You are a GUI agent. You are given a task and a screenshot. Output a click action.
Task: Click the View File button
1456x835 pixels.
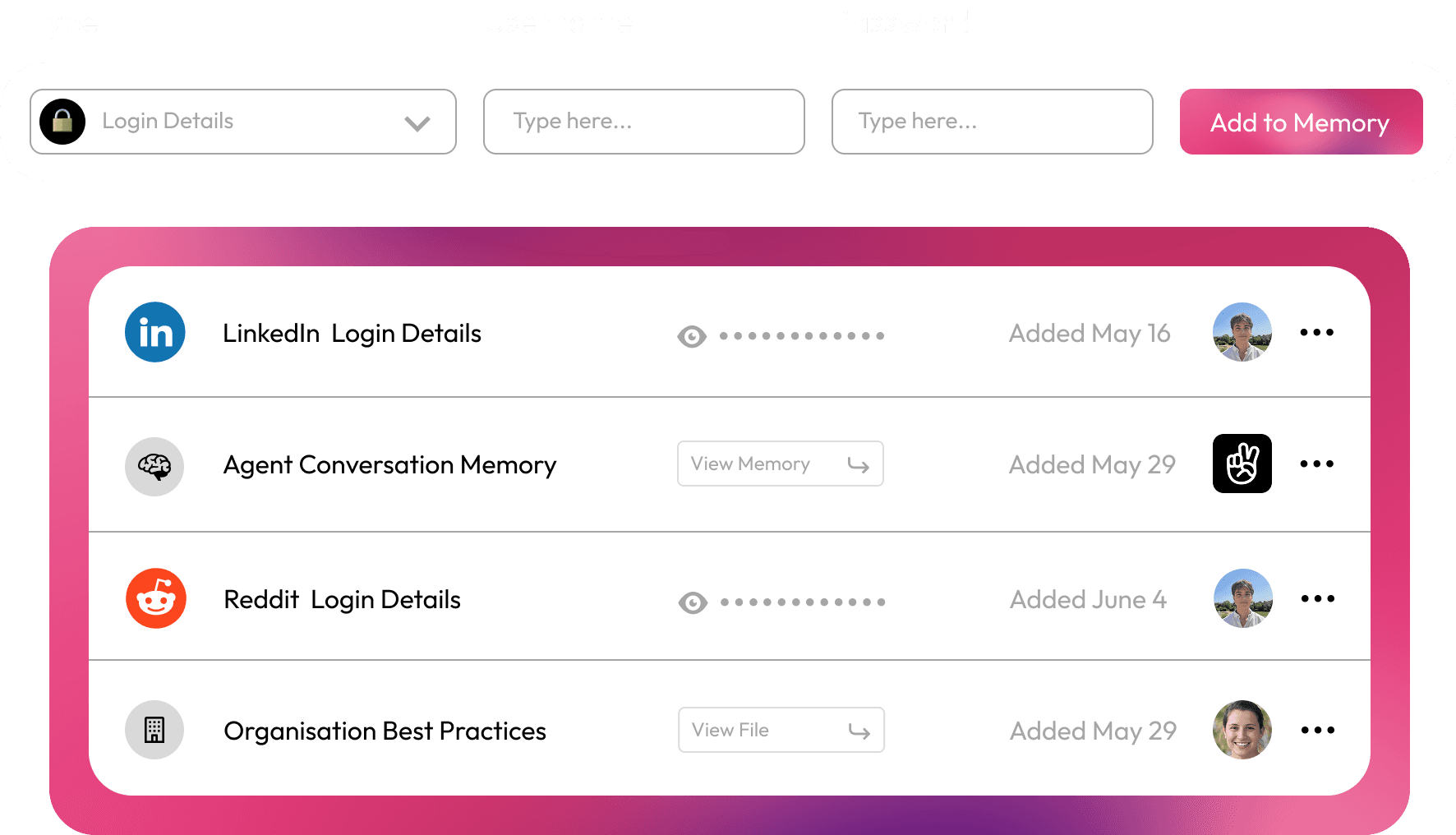pyautogui.click(x=781, y=731)
